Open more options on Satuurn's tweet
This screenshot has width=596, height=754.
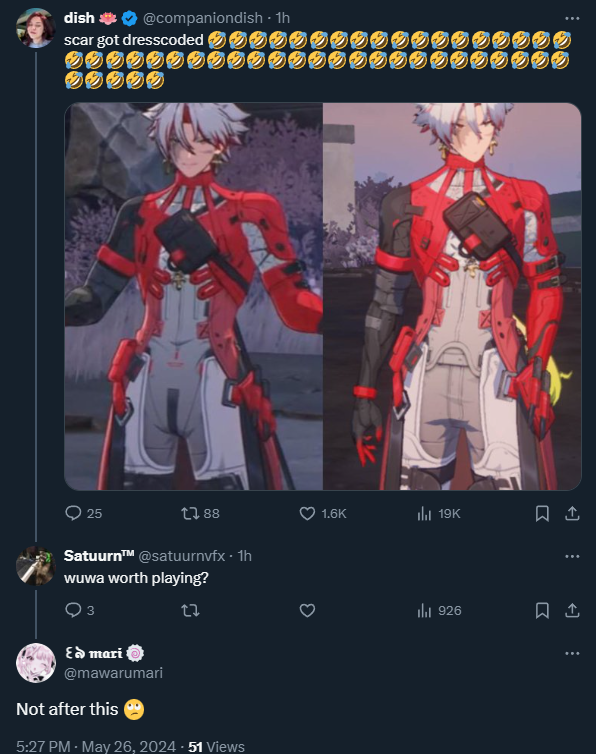[x=572, y=556]
